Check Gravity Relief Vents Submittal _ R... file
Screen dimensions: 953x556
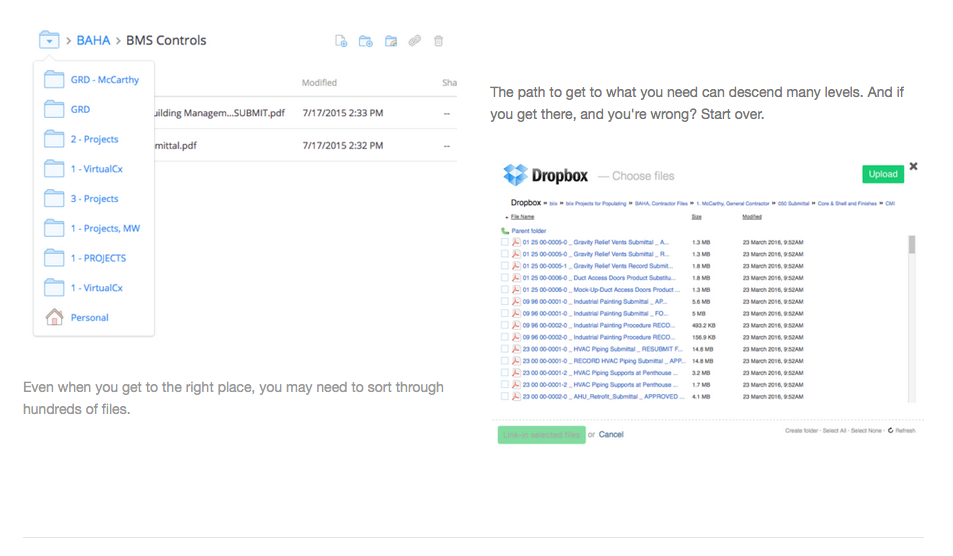(x=504, y=254)
